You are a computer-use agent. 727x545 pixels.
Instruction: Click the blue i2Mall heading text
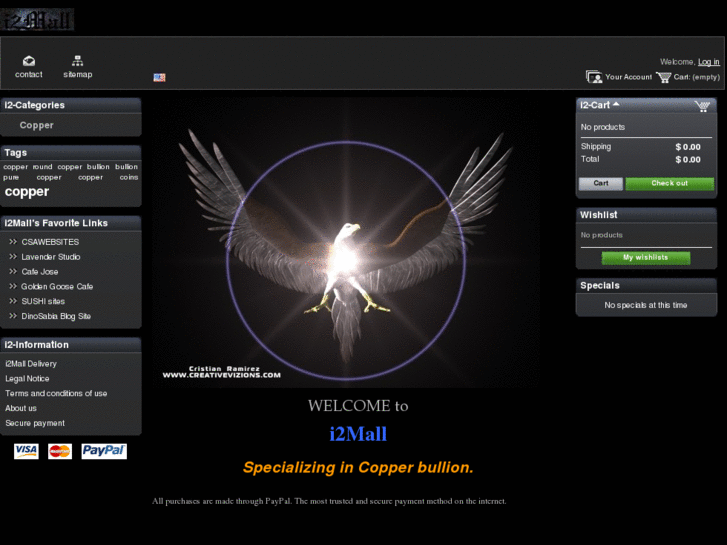pyautogui.click(x=358, y=434)
